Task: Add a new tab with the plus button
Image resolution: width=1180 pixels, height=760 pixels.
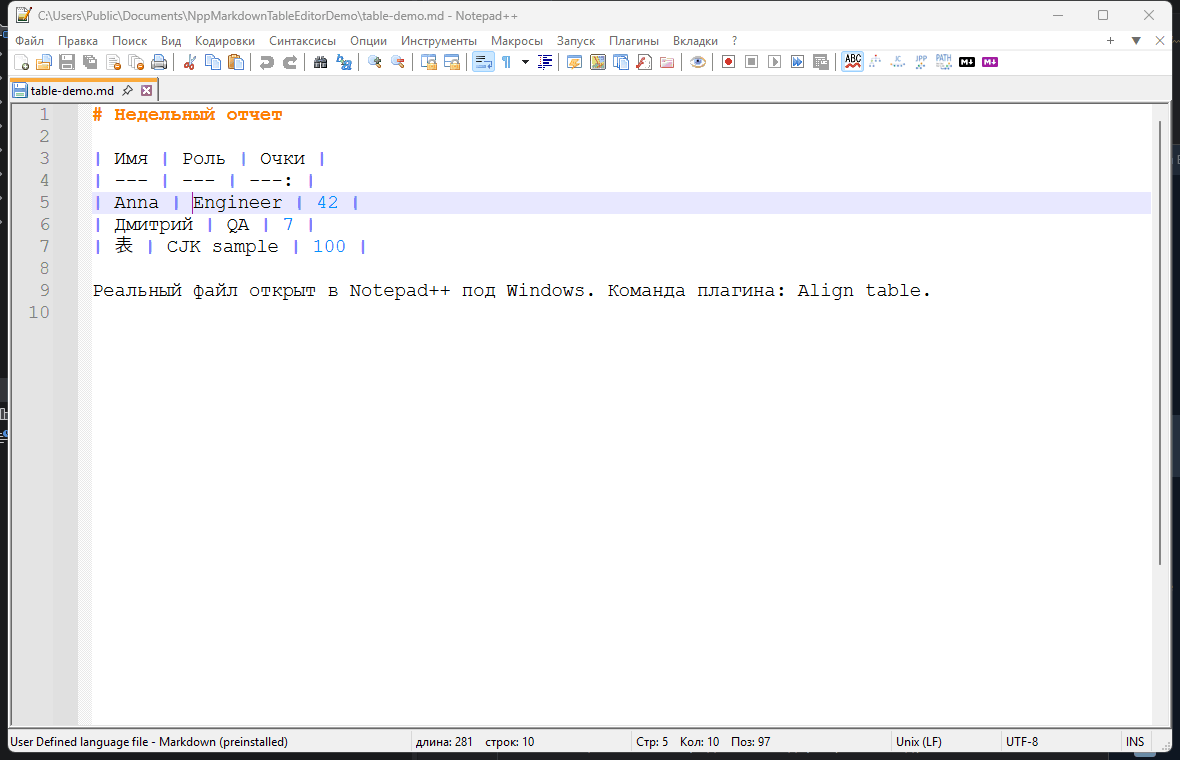Action: tap(1110, 41)
